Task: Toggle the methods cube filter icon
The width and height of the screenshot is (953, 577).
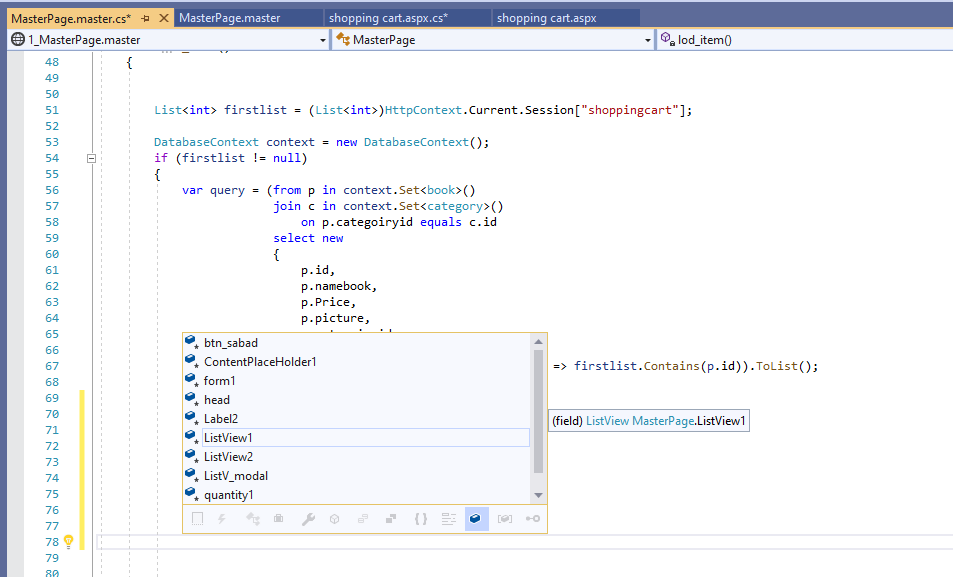Action: tap(334, 519)
